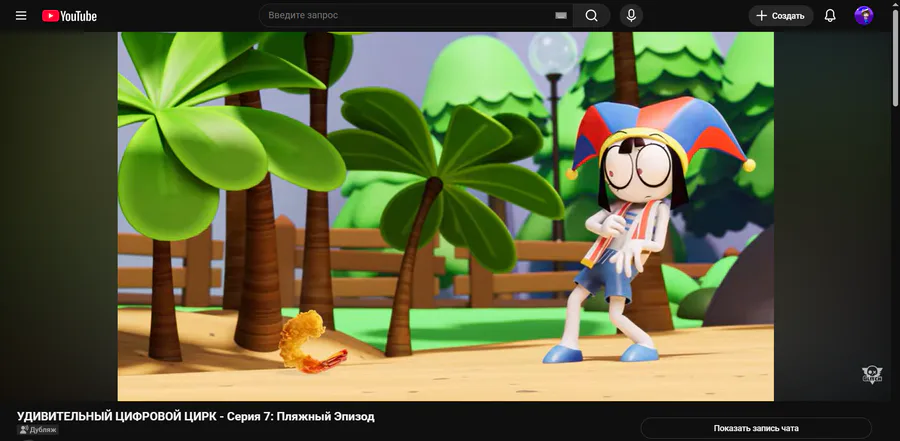Open the hamburger guide menu

click(21, 16)
